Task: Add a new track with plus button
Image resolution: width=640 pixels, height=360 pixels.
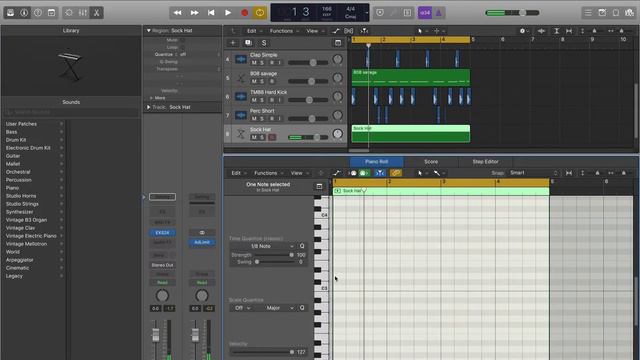Action: pyautogui.click(x=233, y=43)
